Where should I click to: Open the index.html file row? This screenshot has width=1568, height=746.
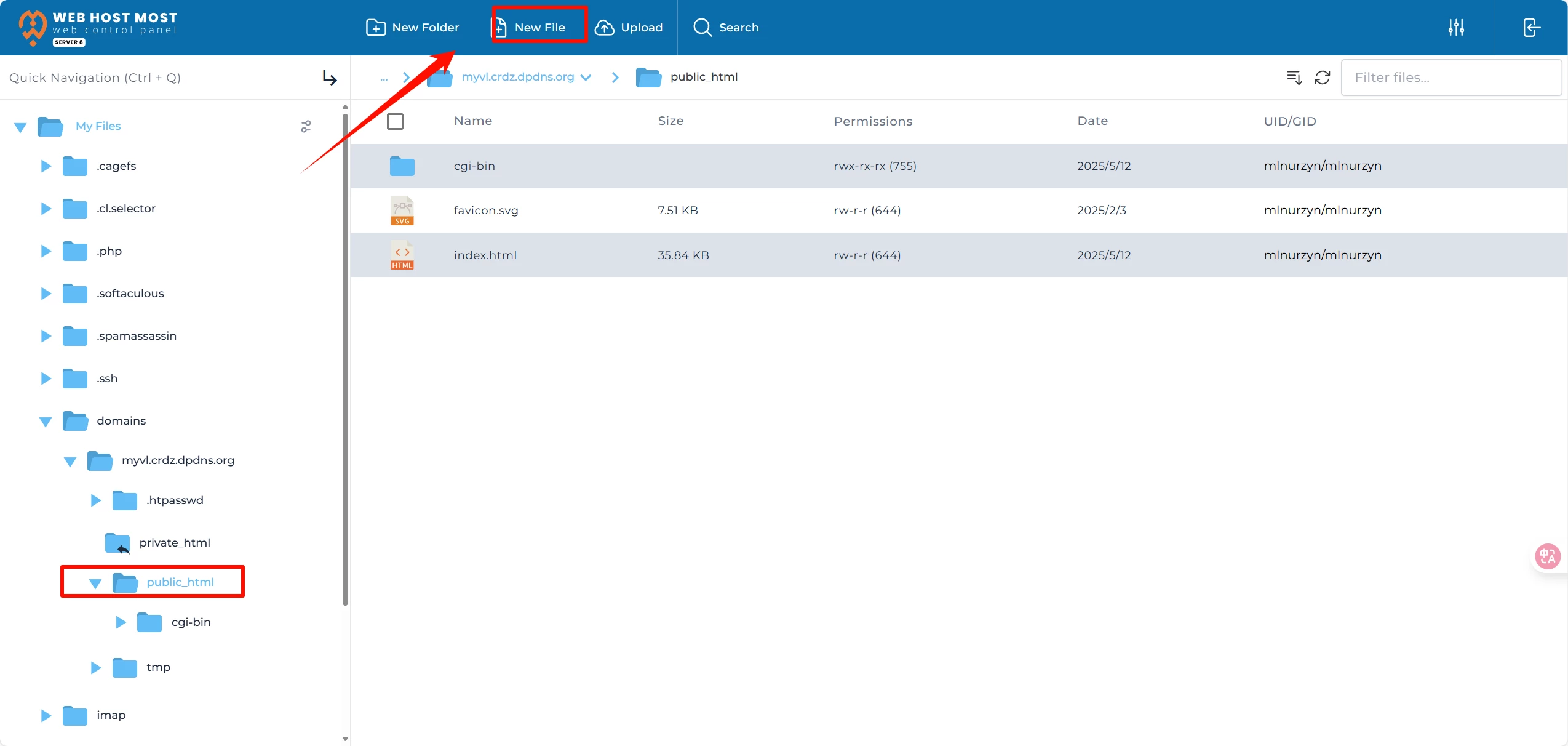click(x=485, y=255)
